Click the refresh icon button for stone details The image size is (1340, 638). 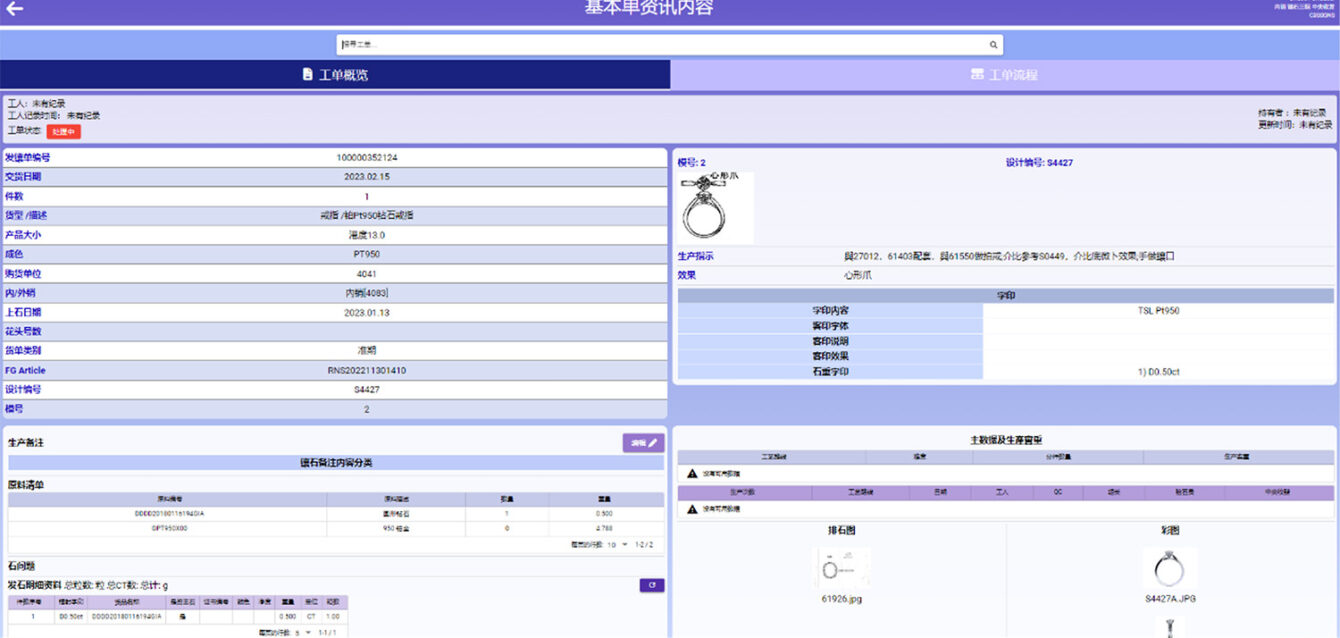point(651,585)
